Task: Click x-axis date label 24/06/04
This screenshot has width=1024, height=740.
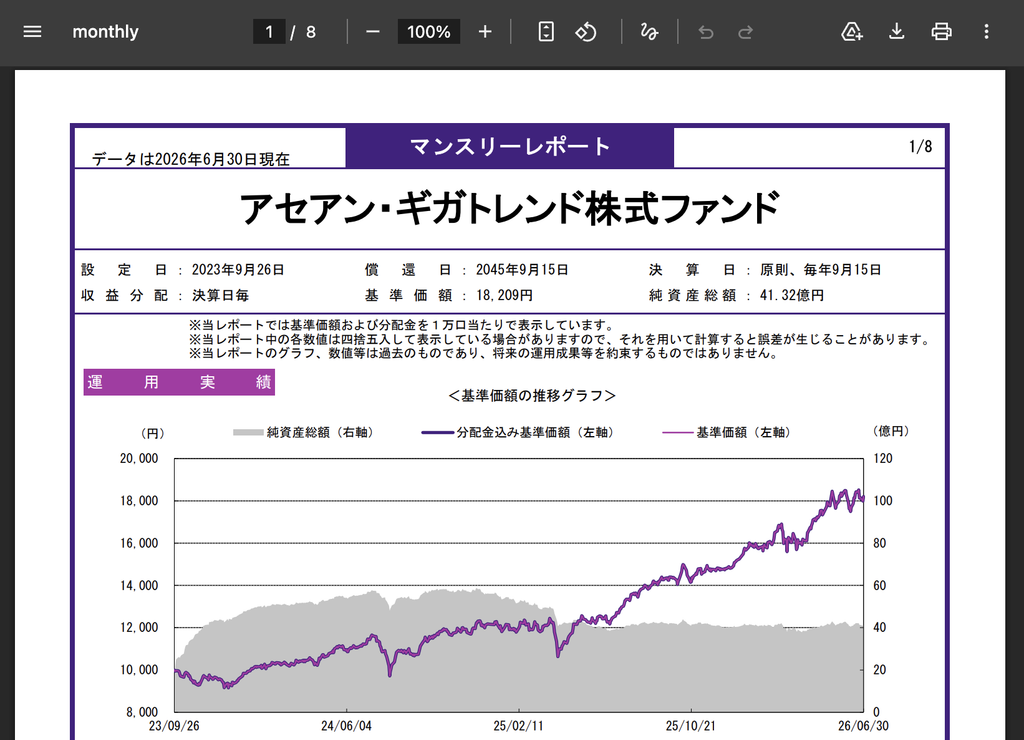Action: pyautogui.click(x=346, y=726)
